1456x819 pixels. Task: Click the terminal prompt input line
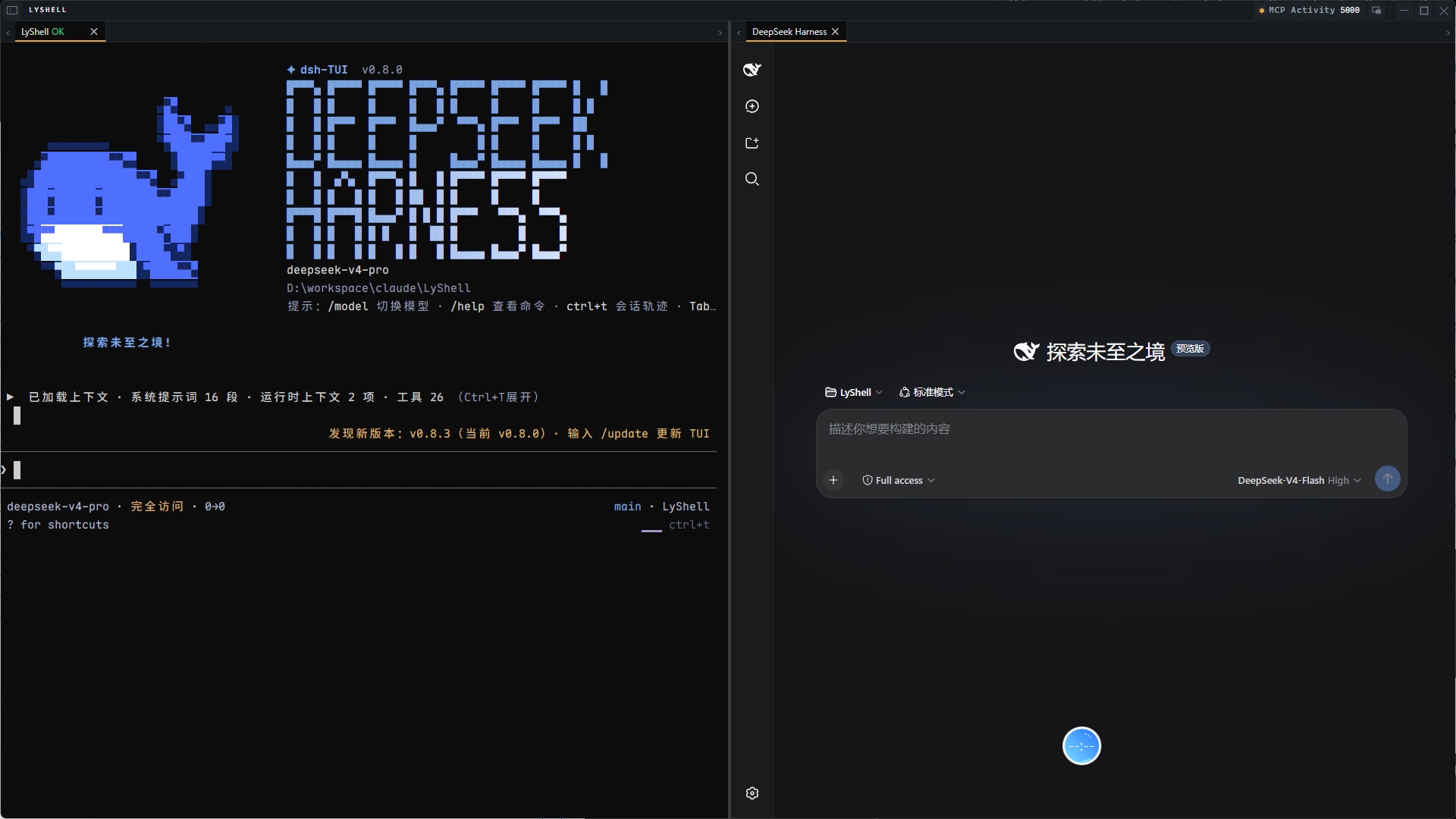(x=359, y=470)
